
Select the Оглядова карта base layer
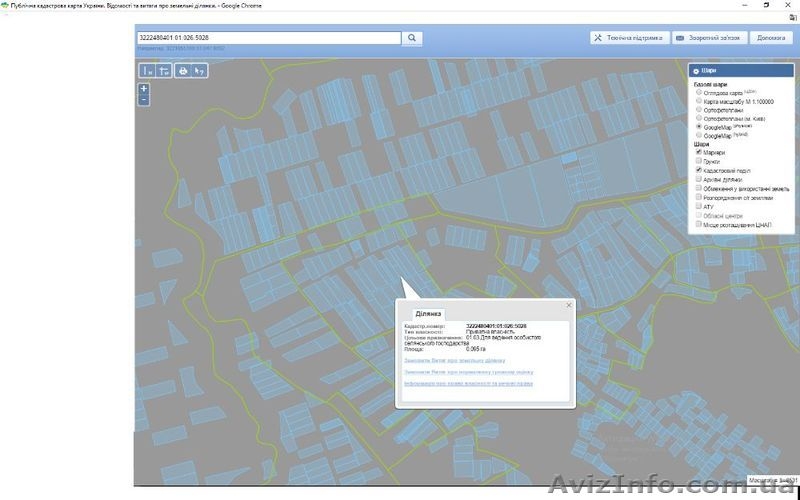click(x=698, y=92)
